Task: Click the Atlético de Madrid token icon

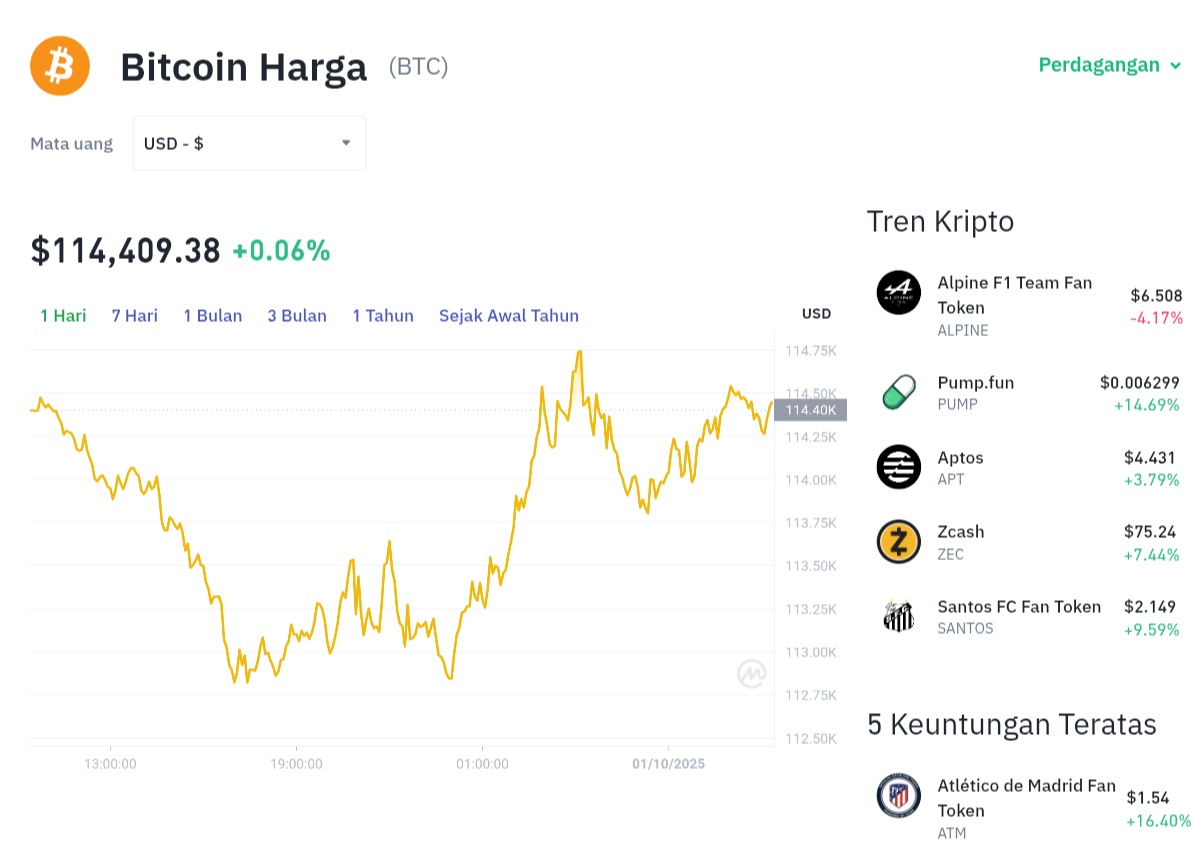Action: pyautogui.click(x=898, y=797)
